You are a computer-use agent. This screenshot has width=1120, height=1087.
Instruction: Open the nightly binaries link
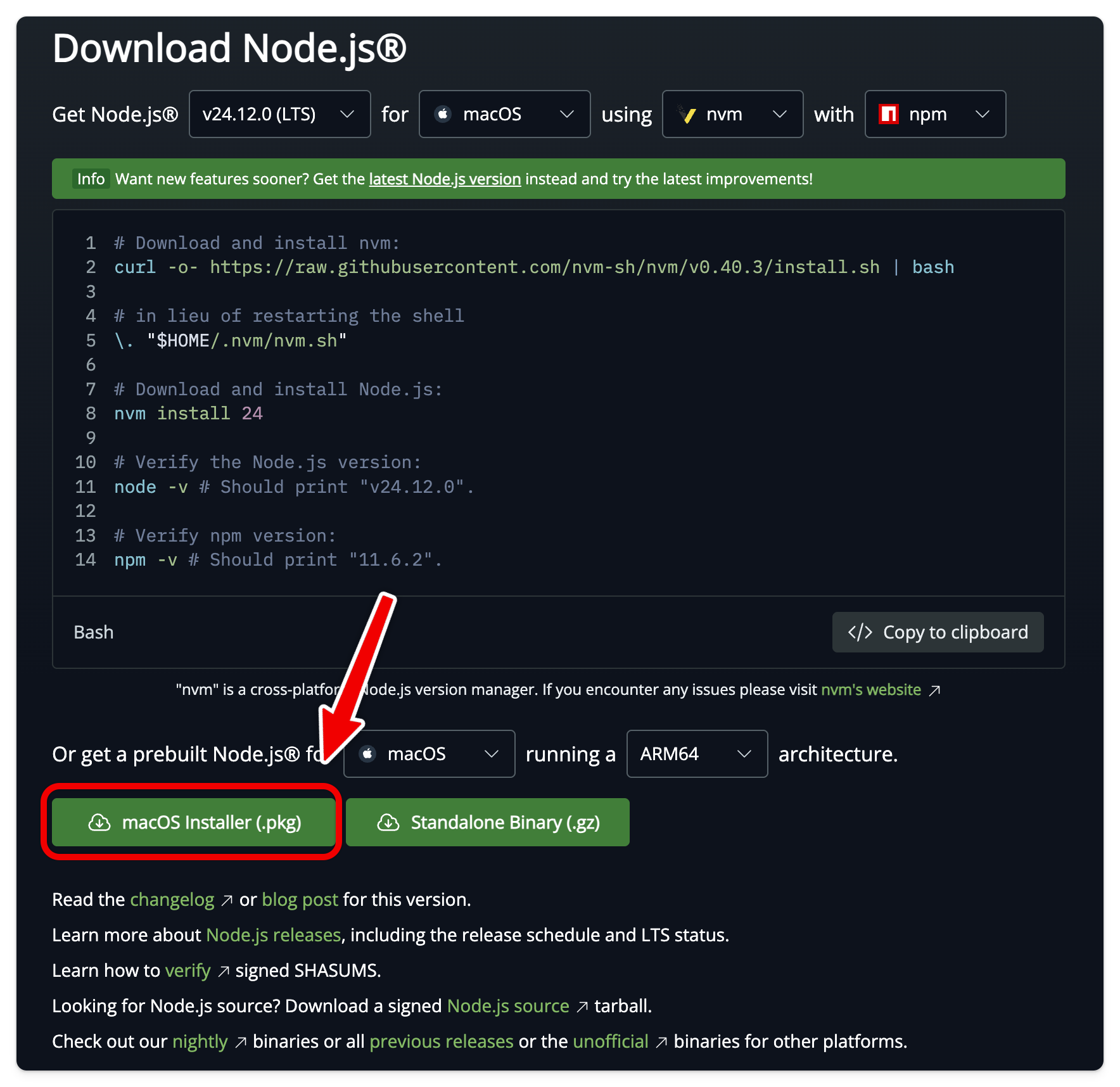point(200,1042)
